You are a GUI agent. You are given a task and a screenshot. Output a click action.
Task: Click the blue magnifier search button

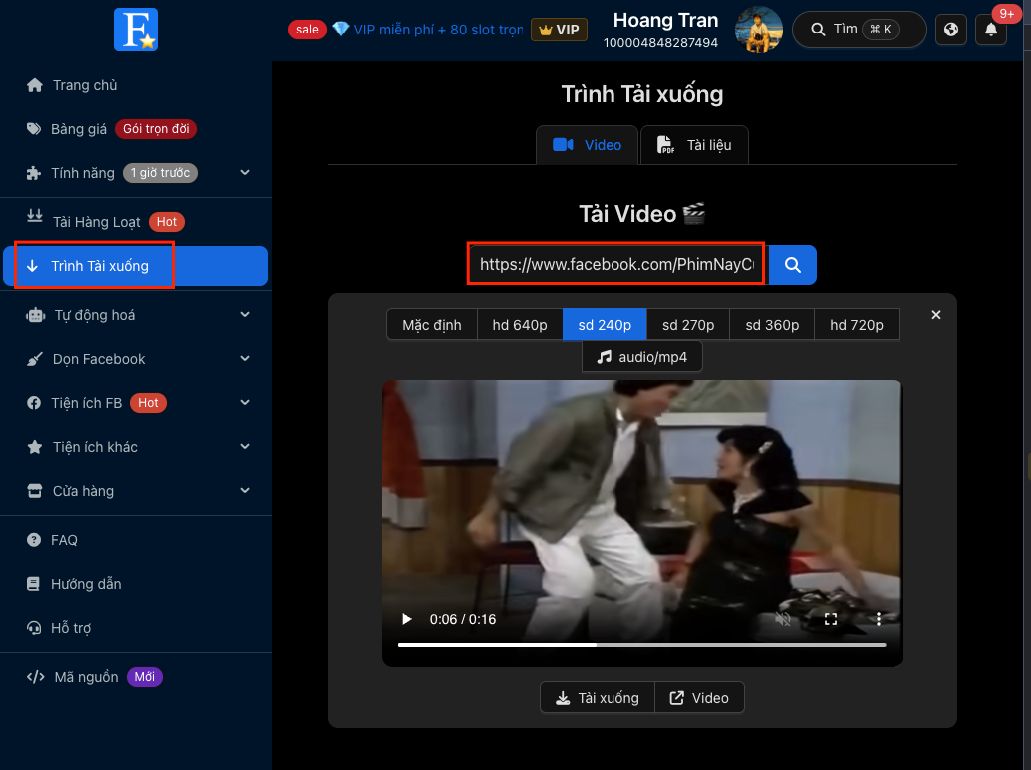(x=793, y=265)
